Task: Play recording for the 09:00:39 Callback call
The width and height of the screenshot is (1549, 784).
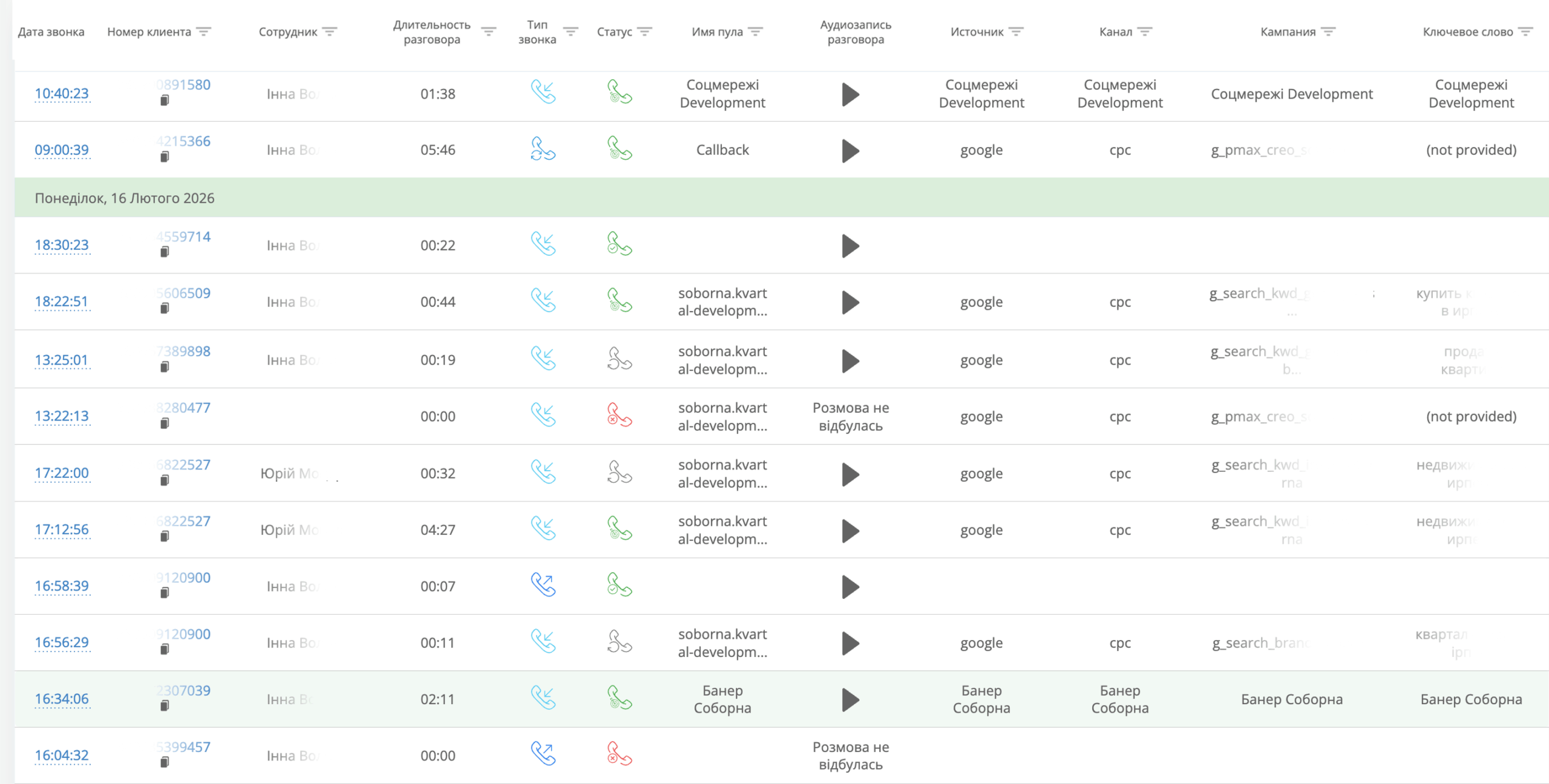Action: coord(850,151)
